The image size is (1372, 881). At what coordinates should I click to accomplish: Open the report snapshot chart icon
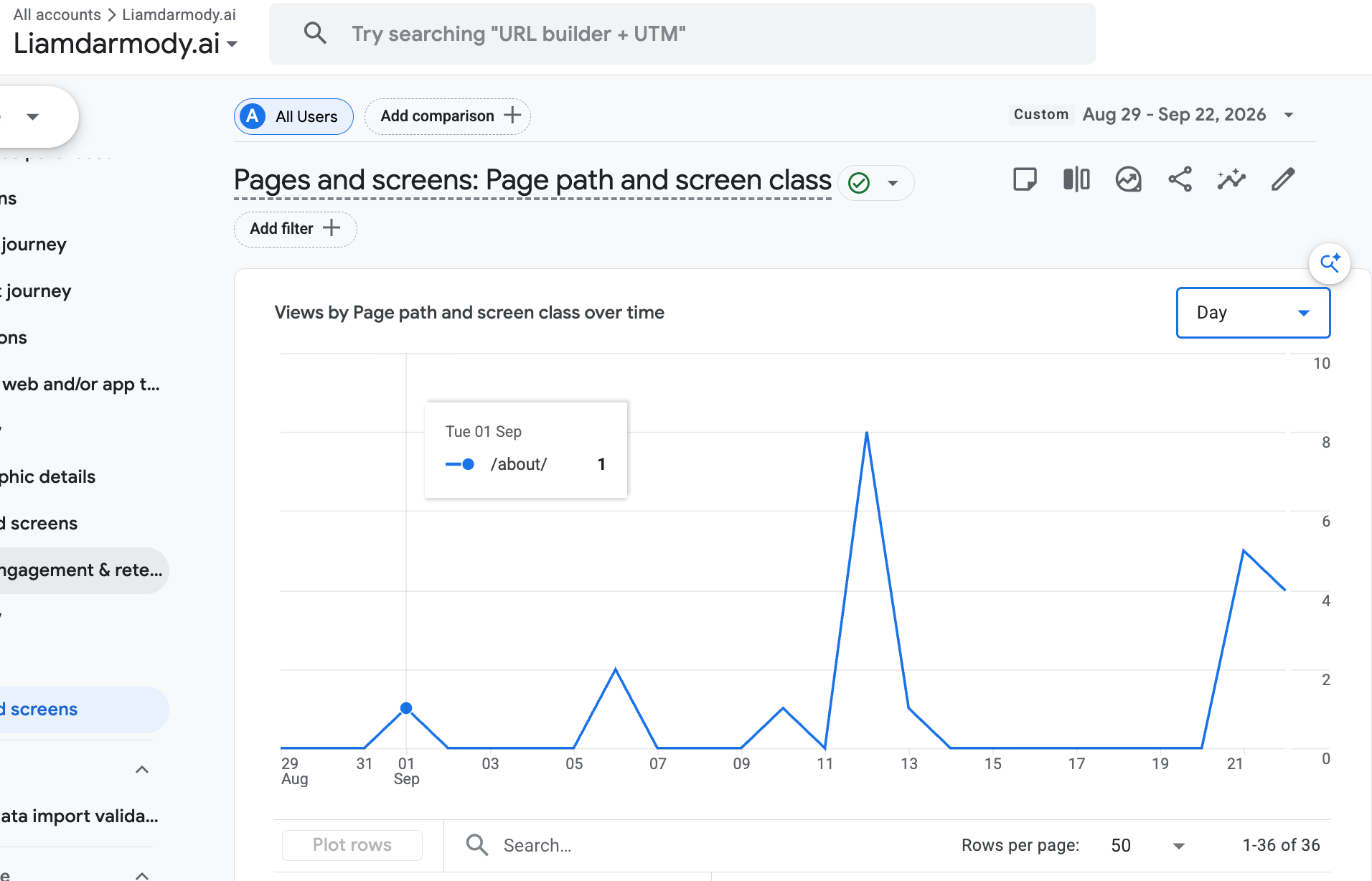point(1128,179)
